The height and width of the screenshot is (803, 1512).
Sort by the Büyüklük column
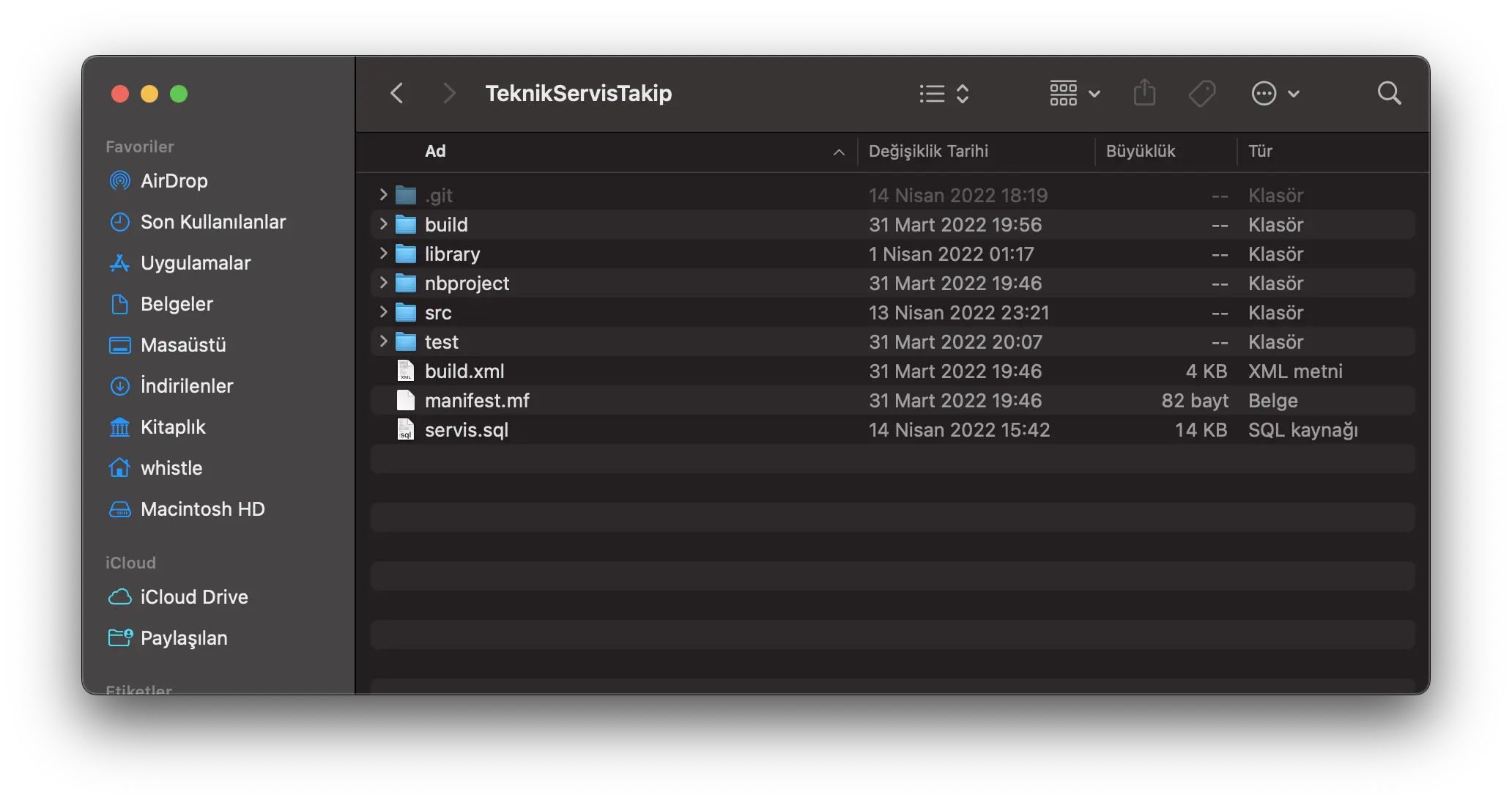pos(1141,151)
